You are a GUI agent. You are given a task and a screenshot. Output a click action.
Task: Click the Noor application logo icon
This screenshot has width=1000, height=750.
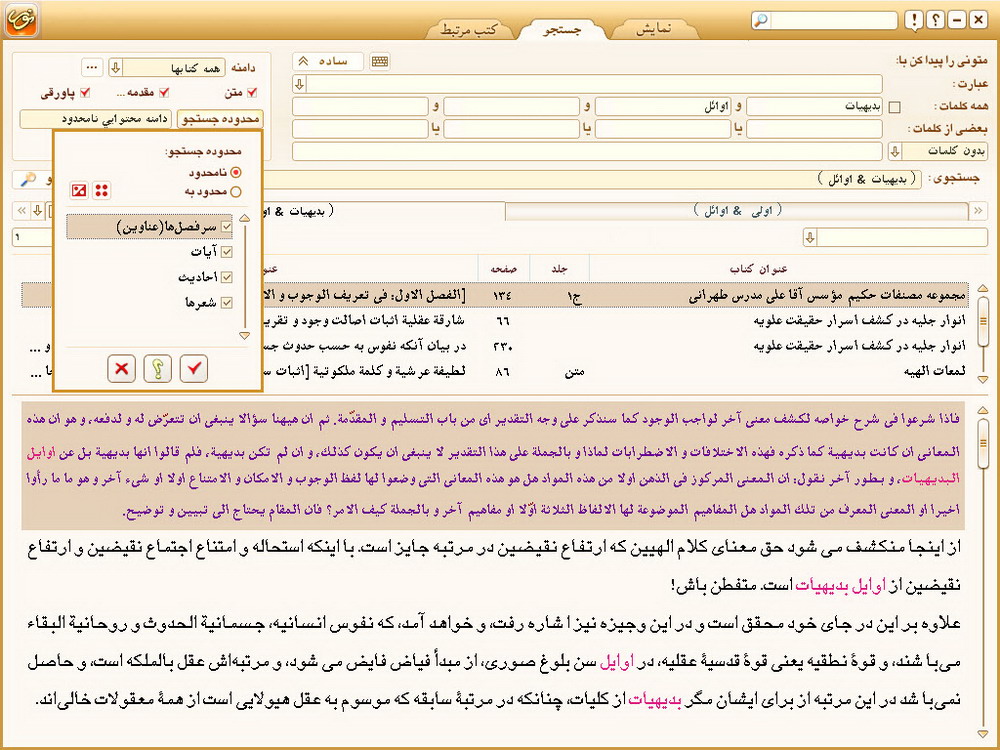[x=20, y=22]
